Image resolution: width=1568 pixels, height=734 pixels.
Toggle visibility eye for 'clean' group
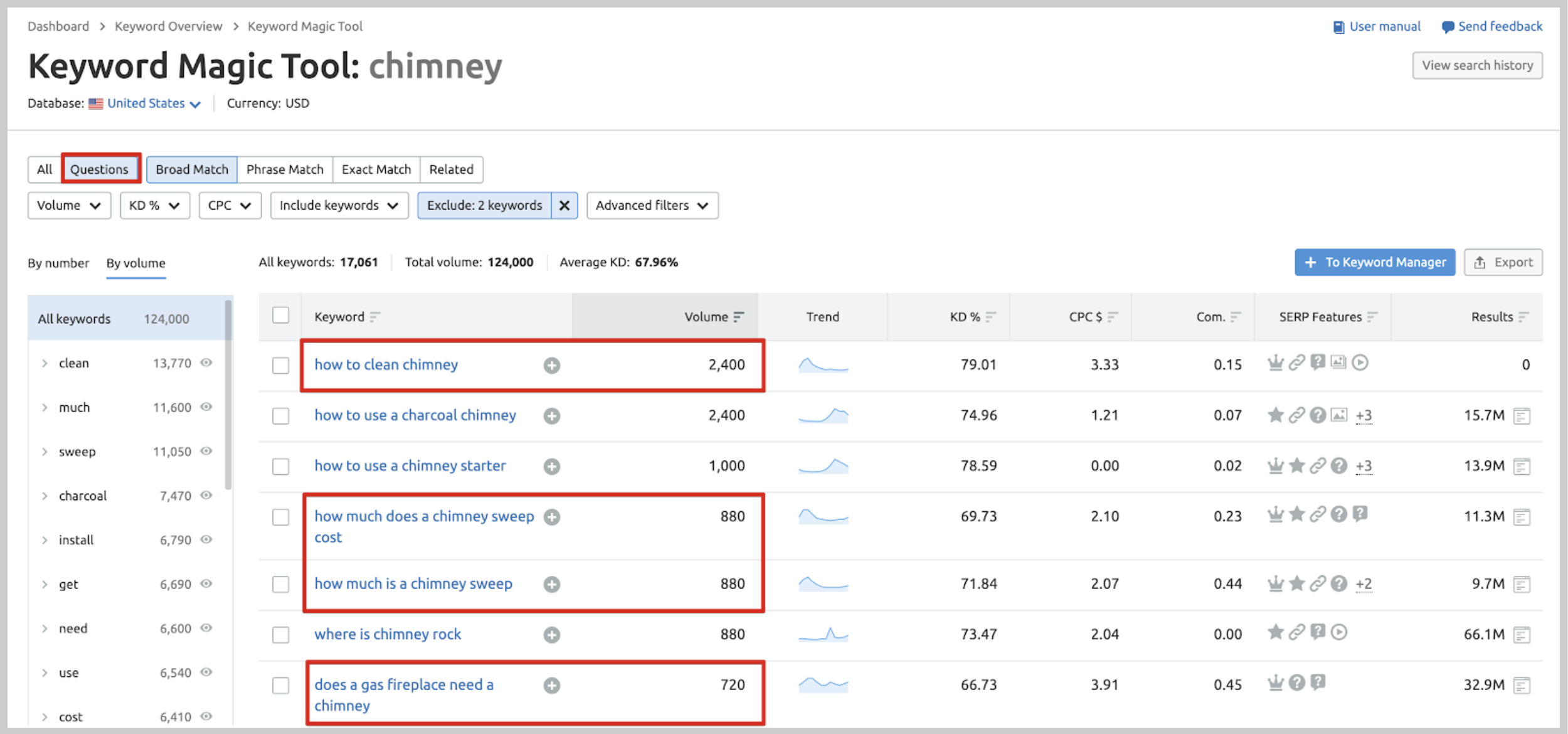coord(206,363)
